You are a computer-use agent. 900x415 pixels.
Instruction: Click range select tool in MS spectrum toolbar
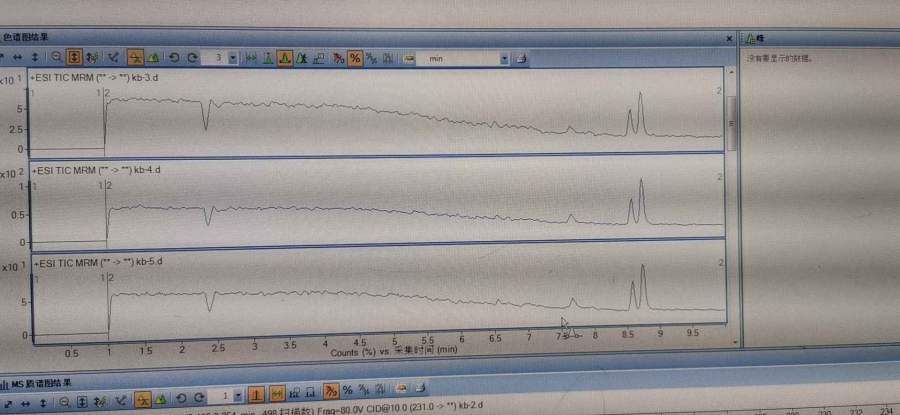click(122, 401)
